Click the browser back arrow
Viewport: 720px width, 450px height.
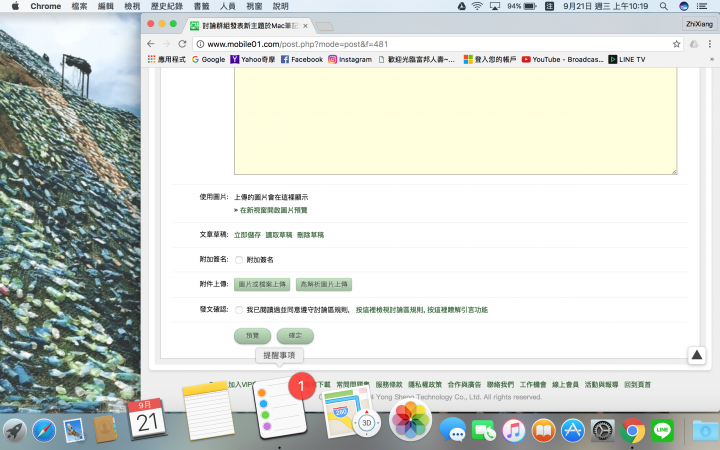pos(151,44)
